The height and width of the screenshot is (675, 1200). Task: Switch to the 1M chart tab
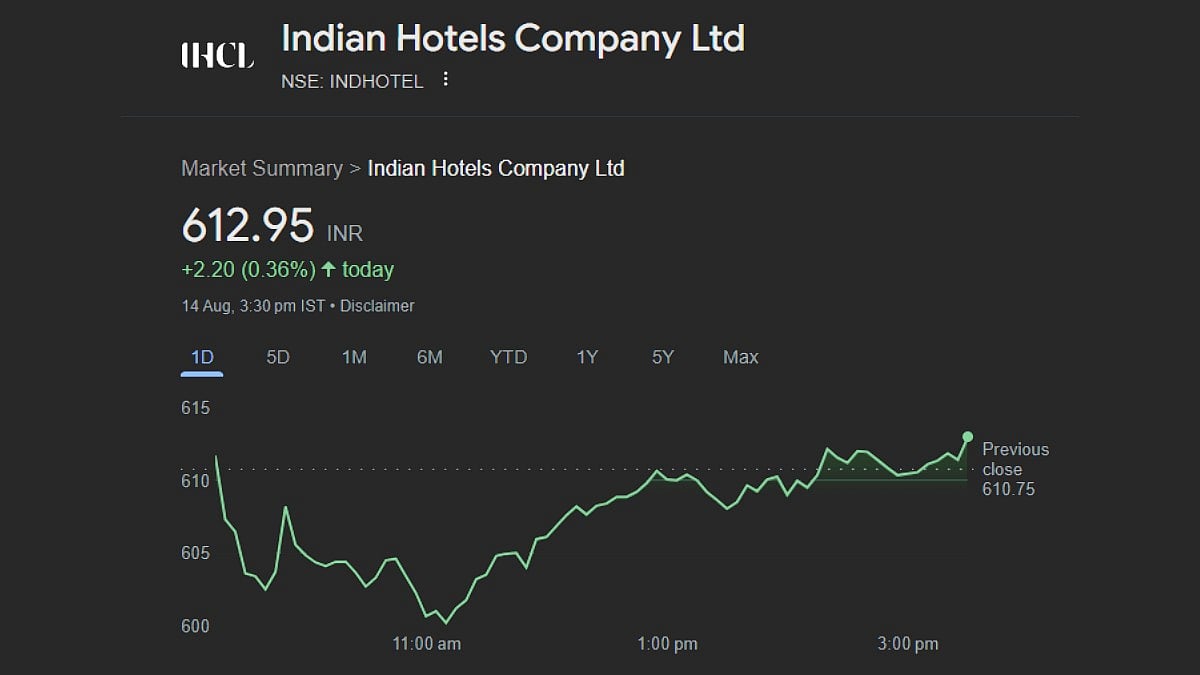tap(354, 357)
